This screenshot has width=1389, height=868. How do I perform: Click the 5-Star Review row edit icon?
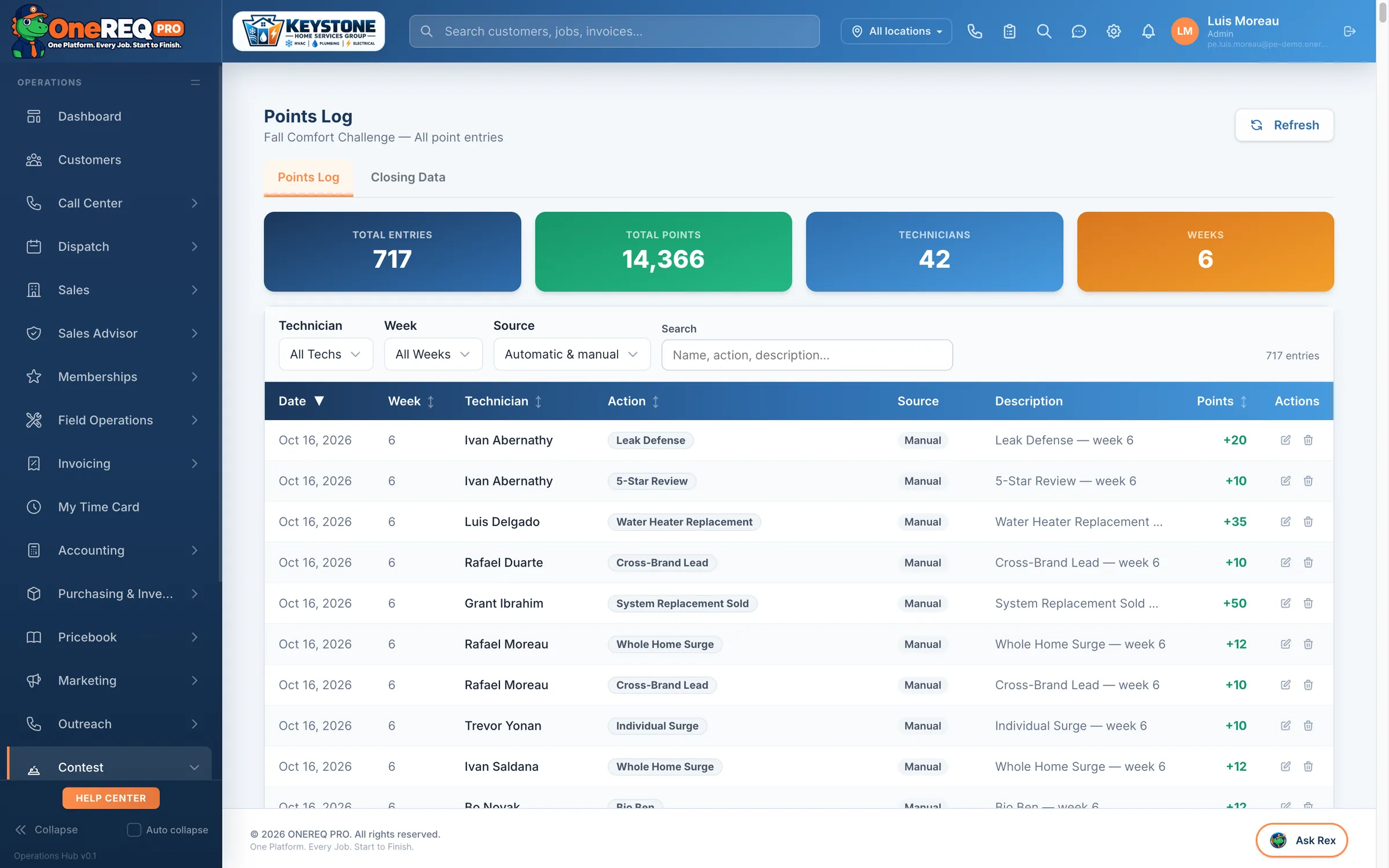[x=1285, y=481]
